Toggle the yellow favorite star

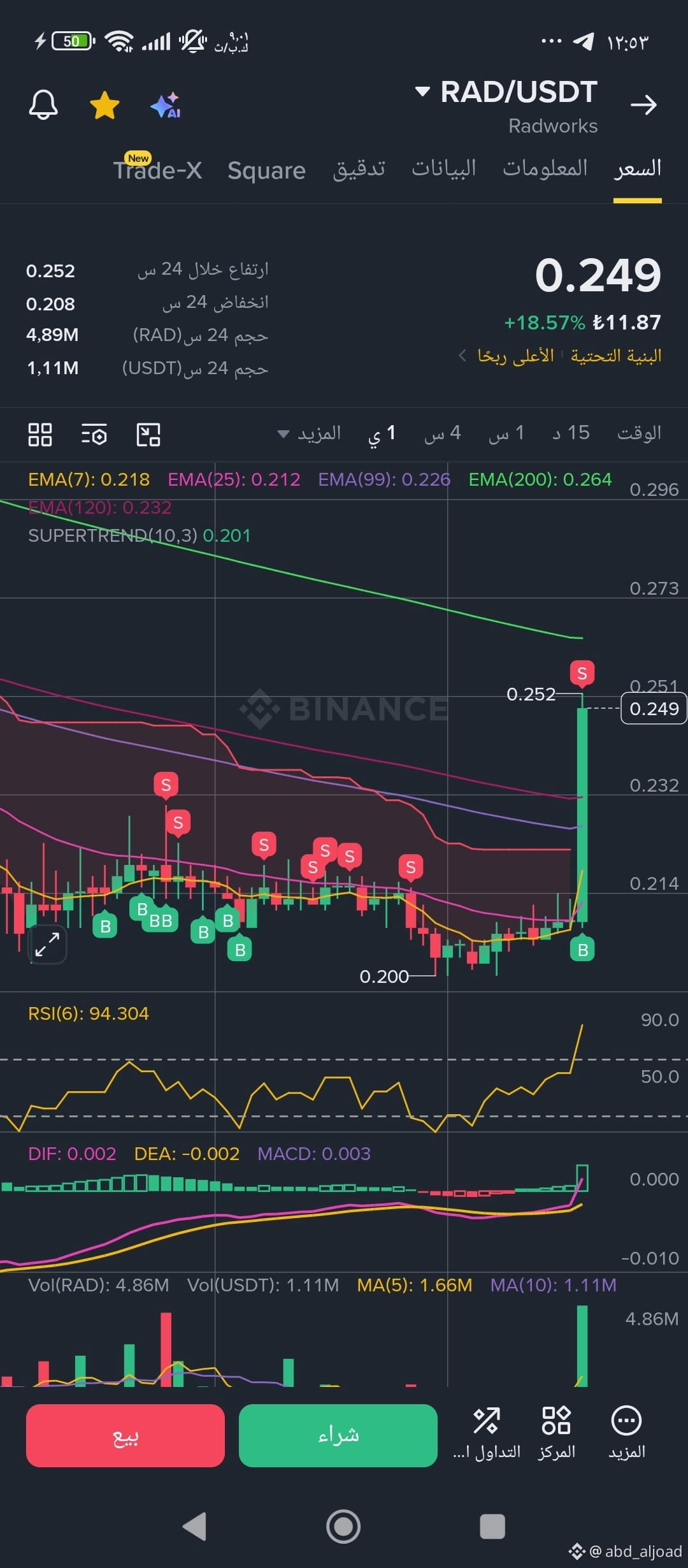pyautogui.click(x=104, y=105)
